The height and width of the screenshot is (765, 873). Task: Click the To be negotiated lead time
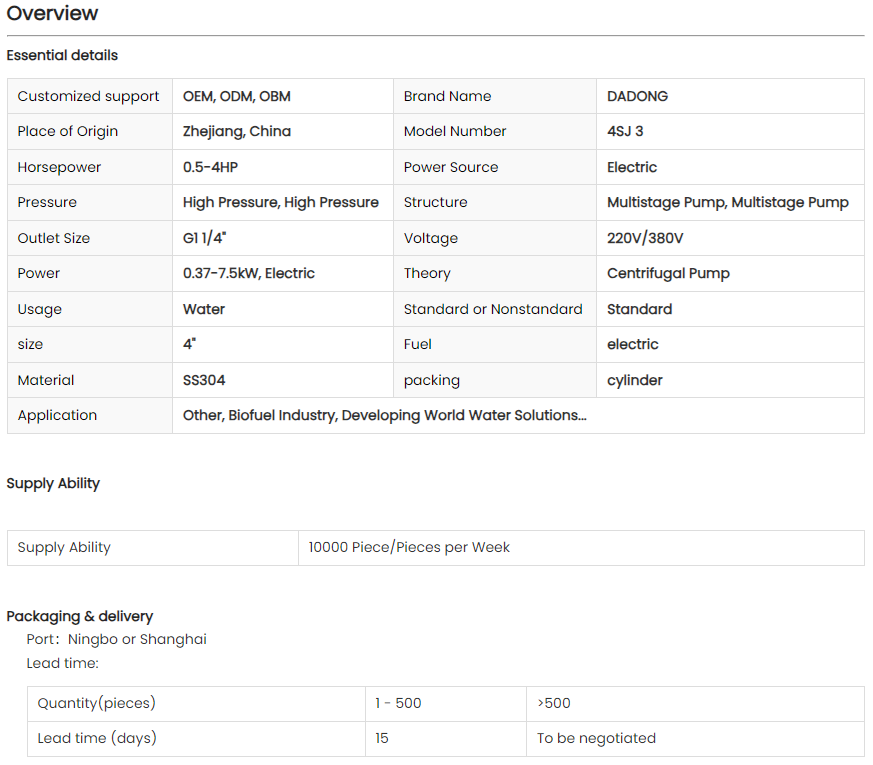pos(596,738)
